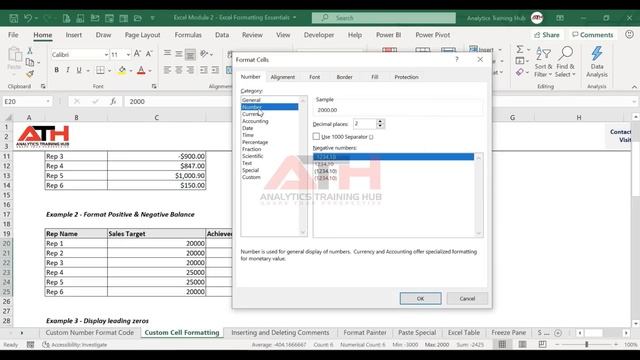Open Sort & Filter

pyautogui.click(x=543, y=62)
